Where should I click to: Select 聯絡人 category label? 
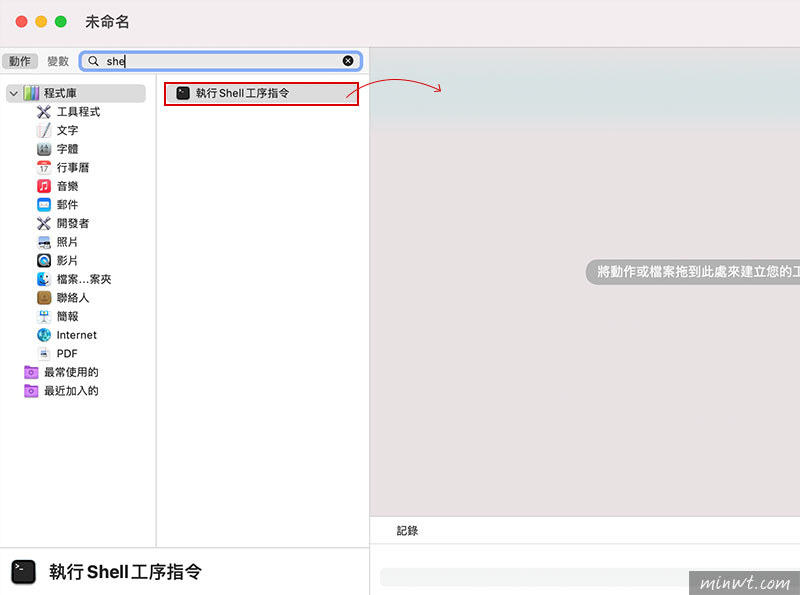pyautogui.click(x=73, y=298)
